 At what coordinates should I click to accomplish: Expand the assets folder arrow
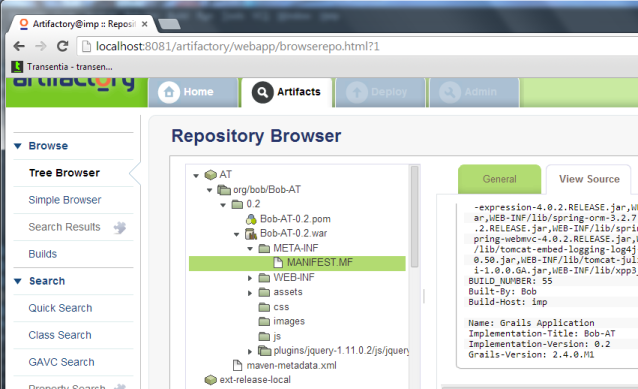(x=250, y=293)
